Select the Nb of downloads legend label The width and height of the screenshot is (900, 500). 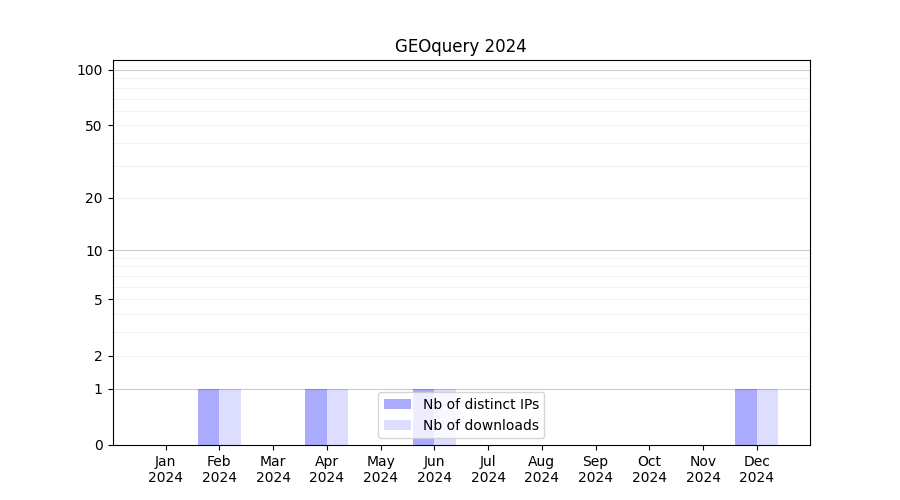[x=480, y=425]
